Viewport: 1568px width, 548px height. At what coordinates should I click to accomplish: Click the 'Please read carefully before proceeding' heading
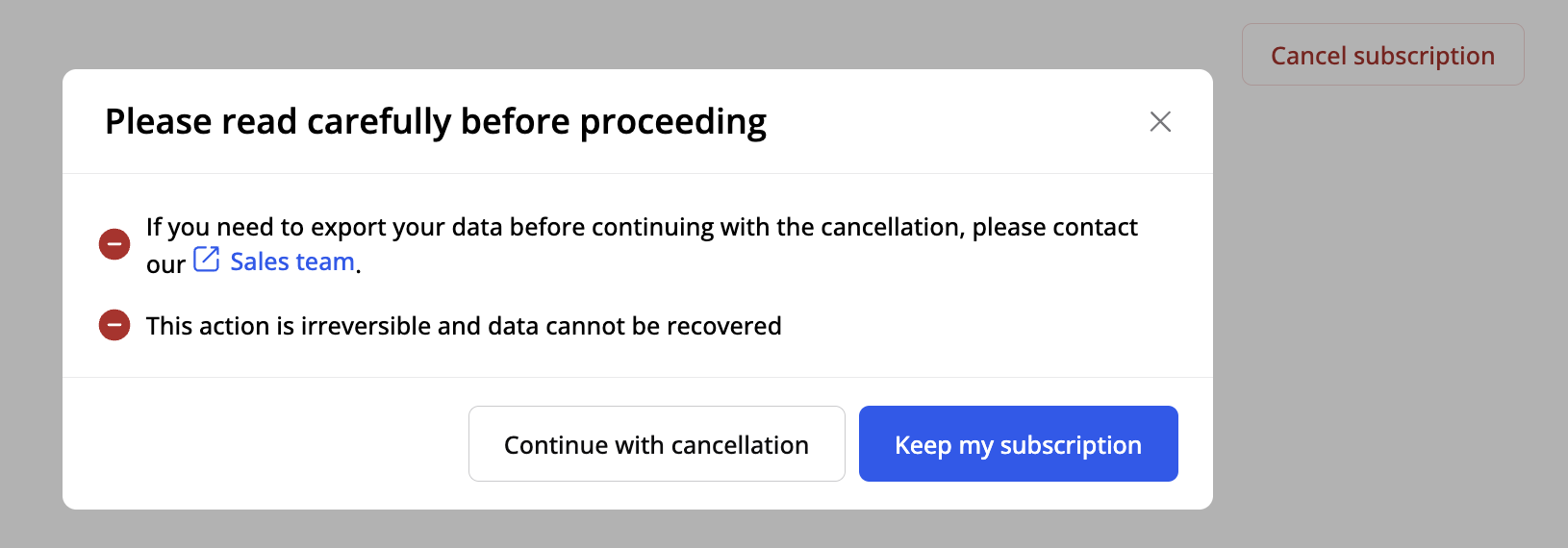435,122
